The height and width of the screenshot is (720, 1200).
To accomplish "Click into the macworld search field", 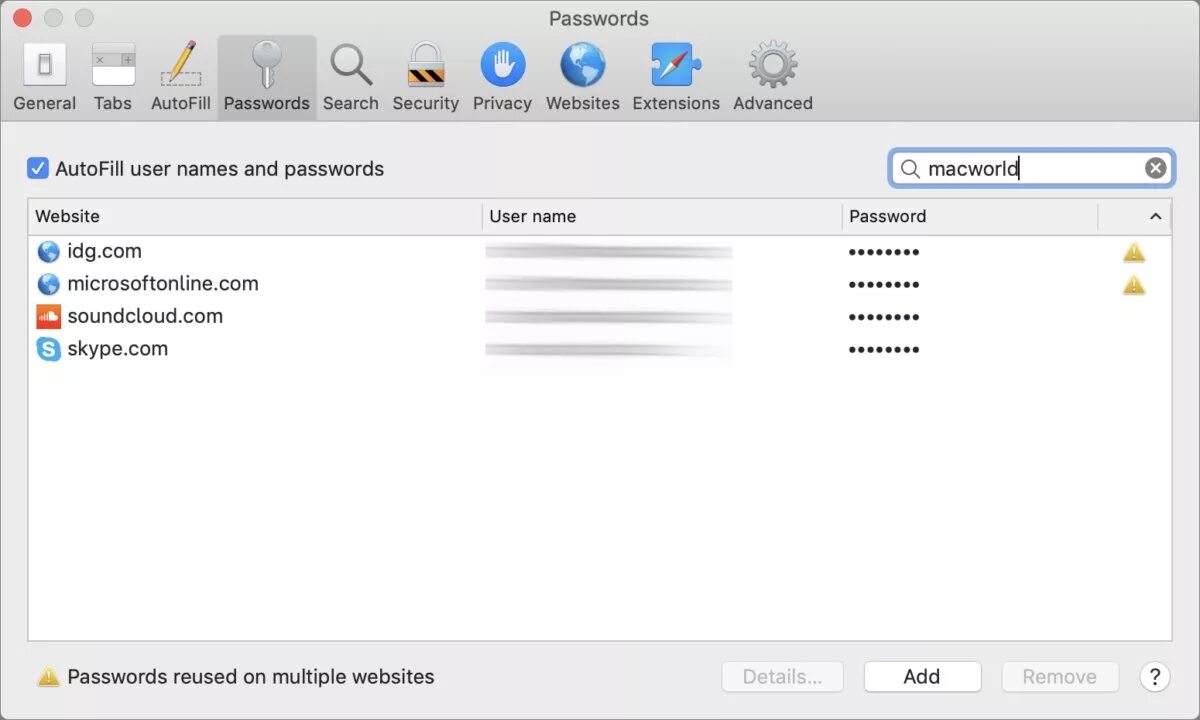I will [x=1032, y=168].
